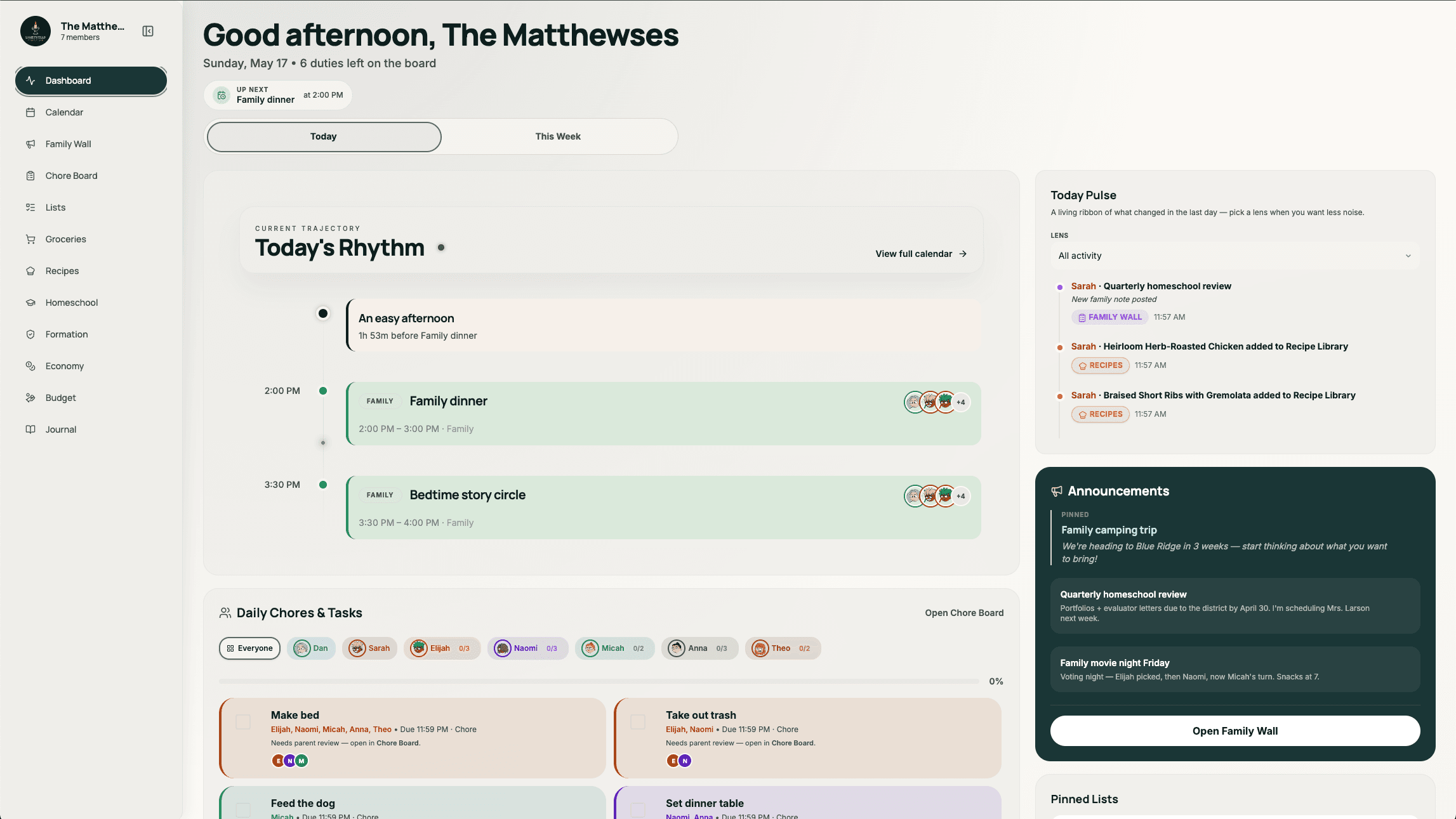Click the daily chores 0% progress bar
This screenshot has height=819, width=1456.
(x=599, y=681)
